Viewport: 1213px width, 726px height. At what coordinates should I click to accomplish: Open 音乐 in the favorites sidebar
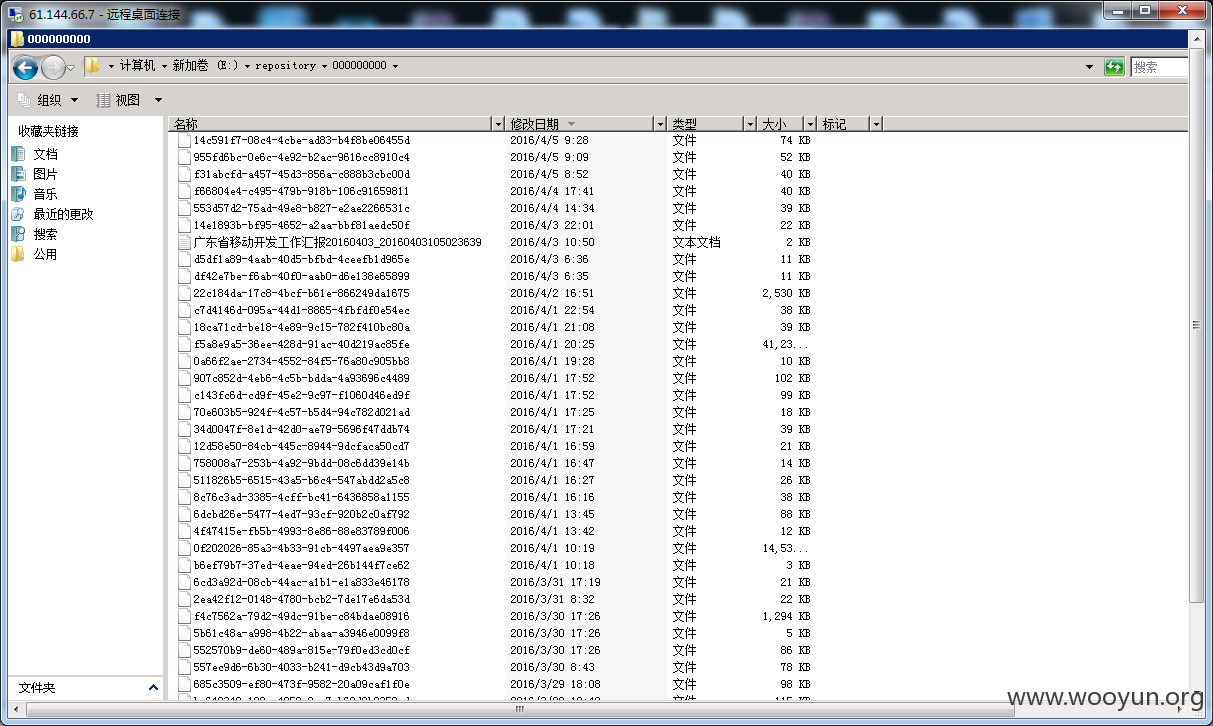(x=45, y=194)
